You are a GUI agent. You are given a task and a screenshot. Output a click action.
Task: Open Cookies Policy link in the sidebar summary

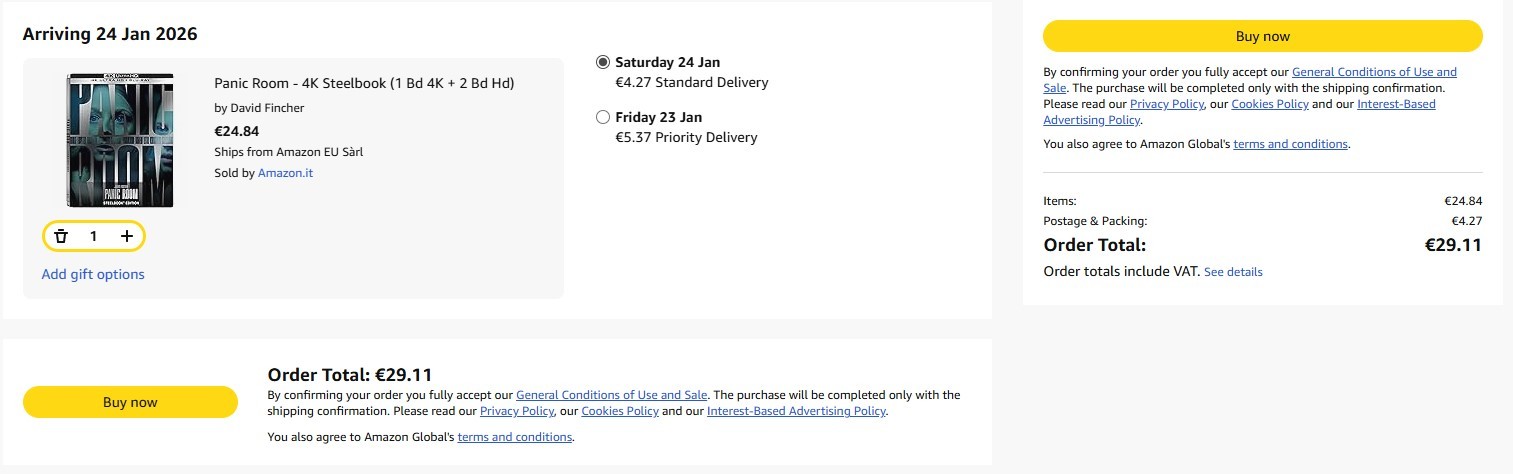1268,104
